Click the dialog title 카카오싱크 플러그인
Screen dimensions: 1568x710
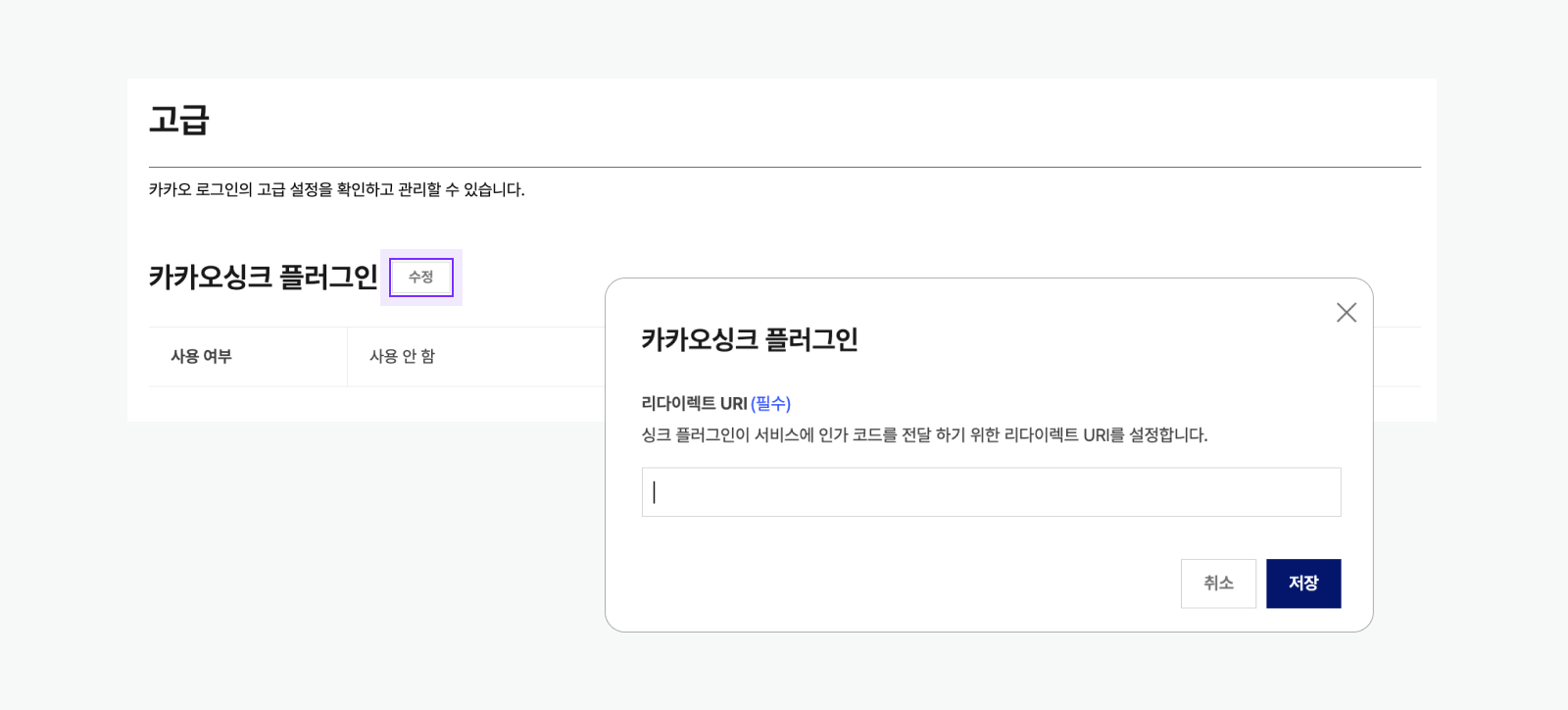750,339
